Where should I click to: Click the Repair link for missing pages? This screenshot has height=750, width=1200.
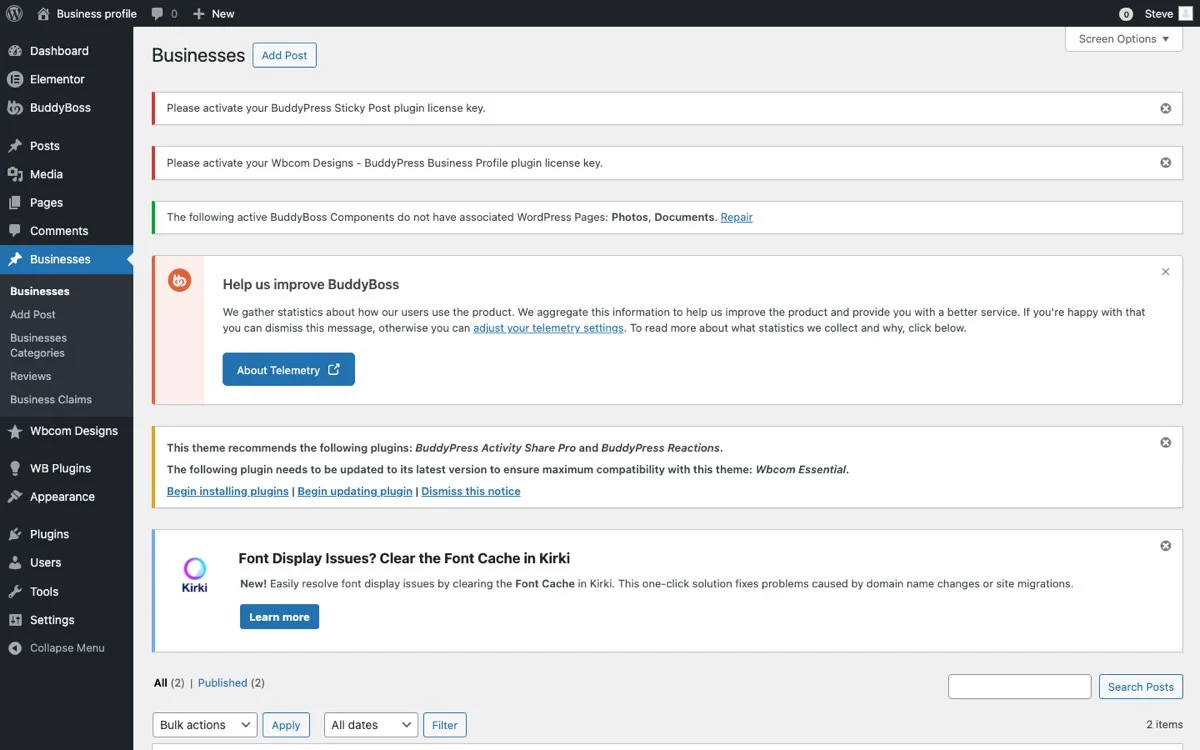click(x=736, y=217)
